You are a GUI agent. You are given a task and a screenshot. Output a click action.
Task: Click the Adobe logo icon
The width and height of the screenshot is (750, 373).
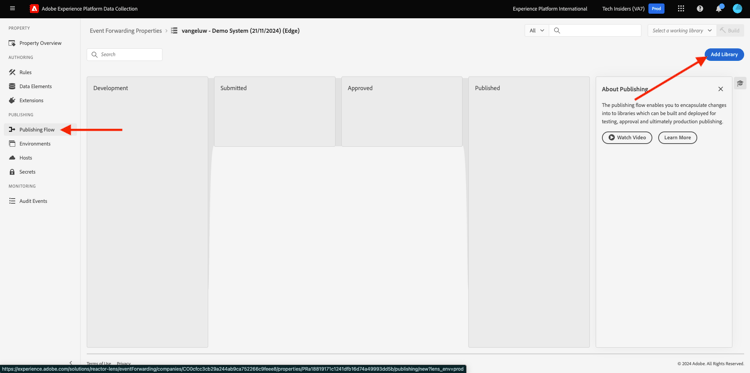tap(34, 9)
